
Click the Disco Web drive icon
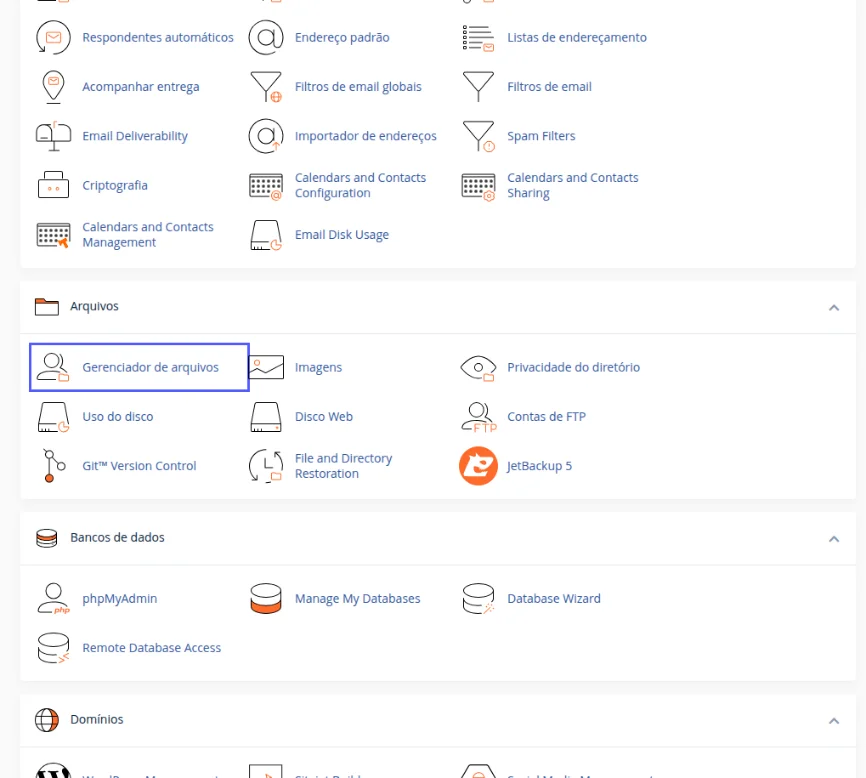[x=266, y=417]
